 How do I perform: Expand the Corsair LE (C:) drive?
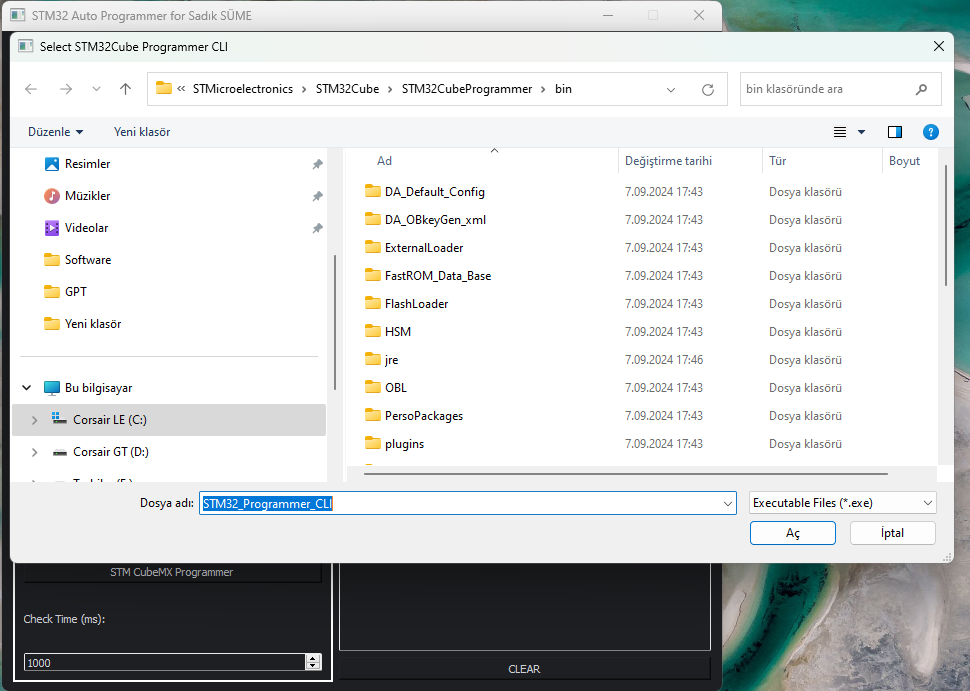pos(35,420)
